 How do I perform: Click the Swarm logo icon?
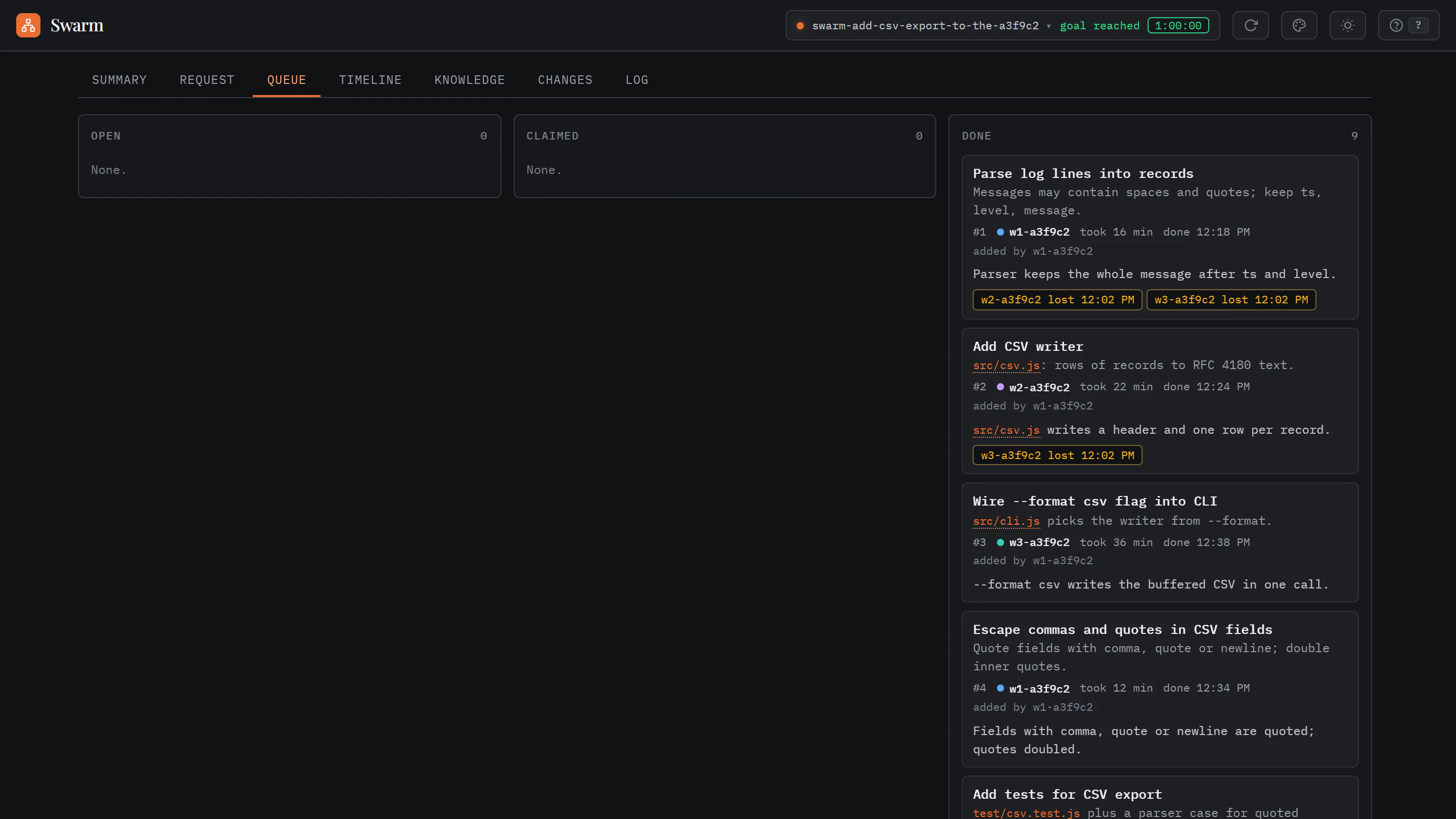(x=28, y=25)
